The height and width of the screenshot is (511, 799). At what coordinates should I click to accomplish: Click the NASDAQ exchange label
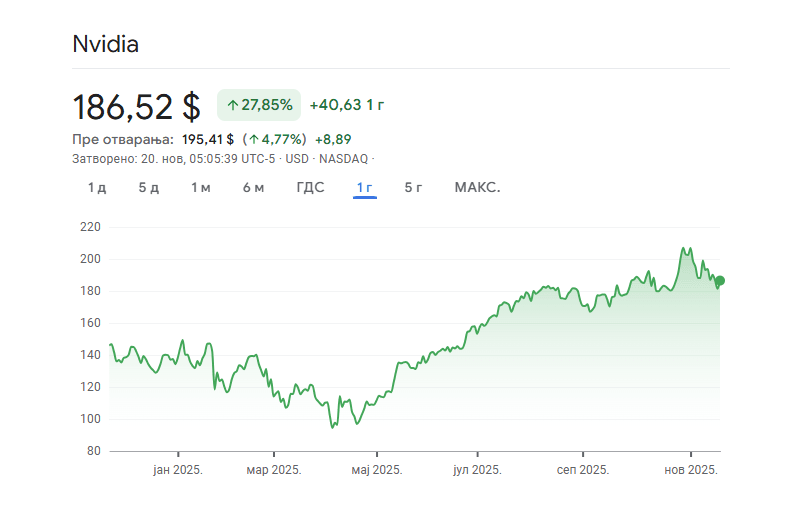[343, 159]
